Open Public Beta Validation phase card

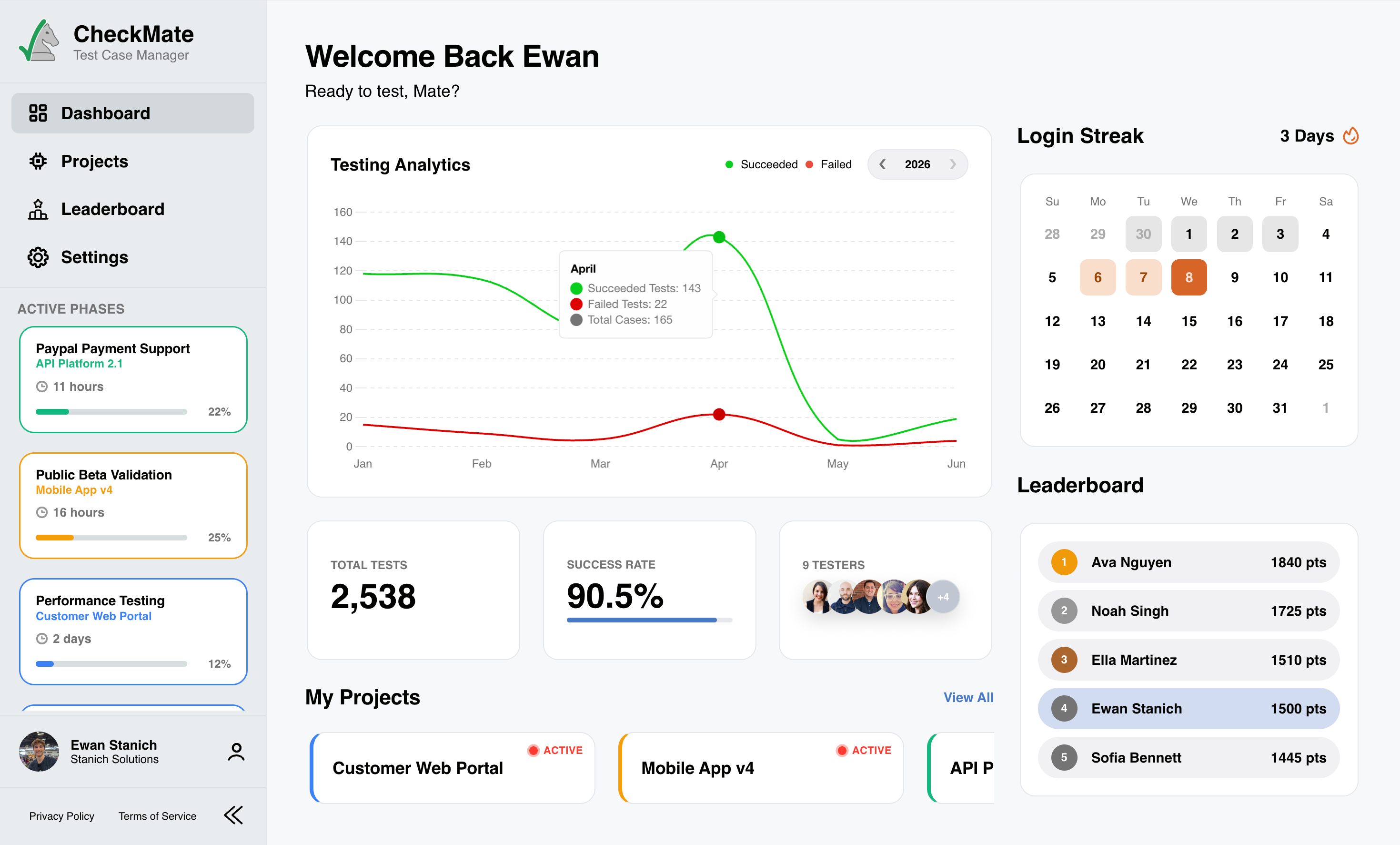coord(133,506)
